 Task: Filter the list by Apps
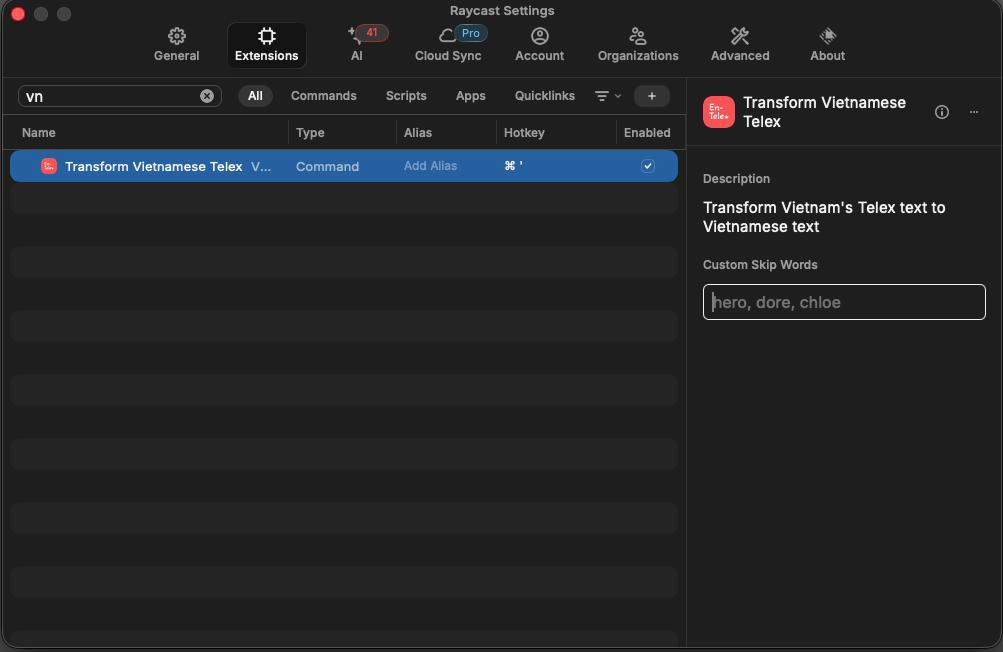pyautogui.click(x=471, y=96)
